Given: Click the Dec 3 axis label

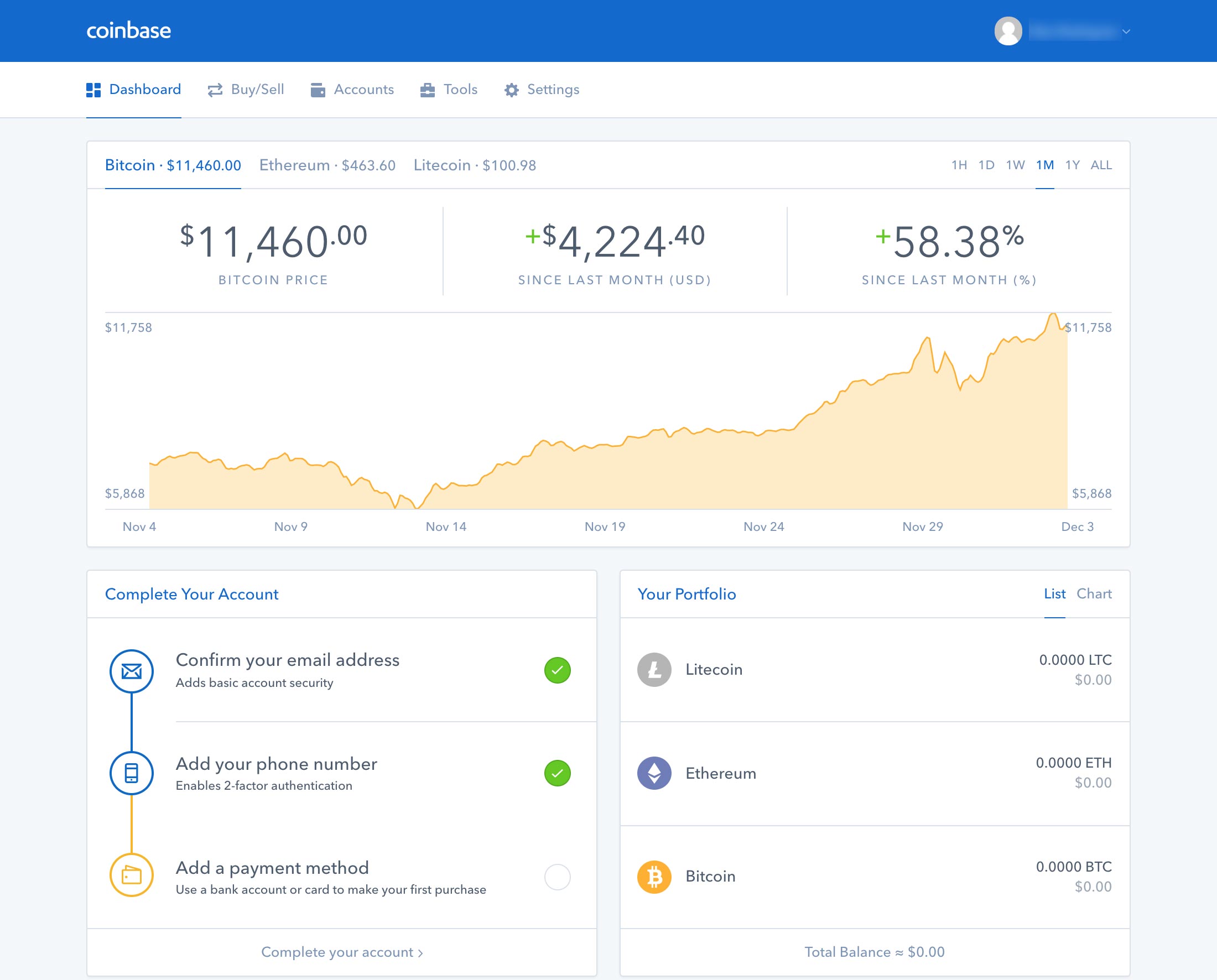Looking at the screenshot, I should tap(1078, 527).
